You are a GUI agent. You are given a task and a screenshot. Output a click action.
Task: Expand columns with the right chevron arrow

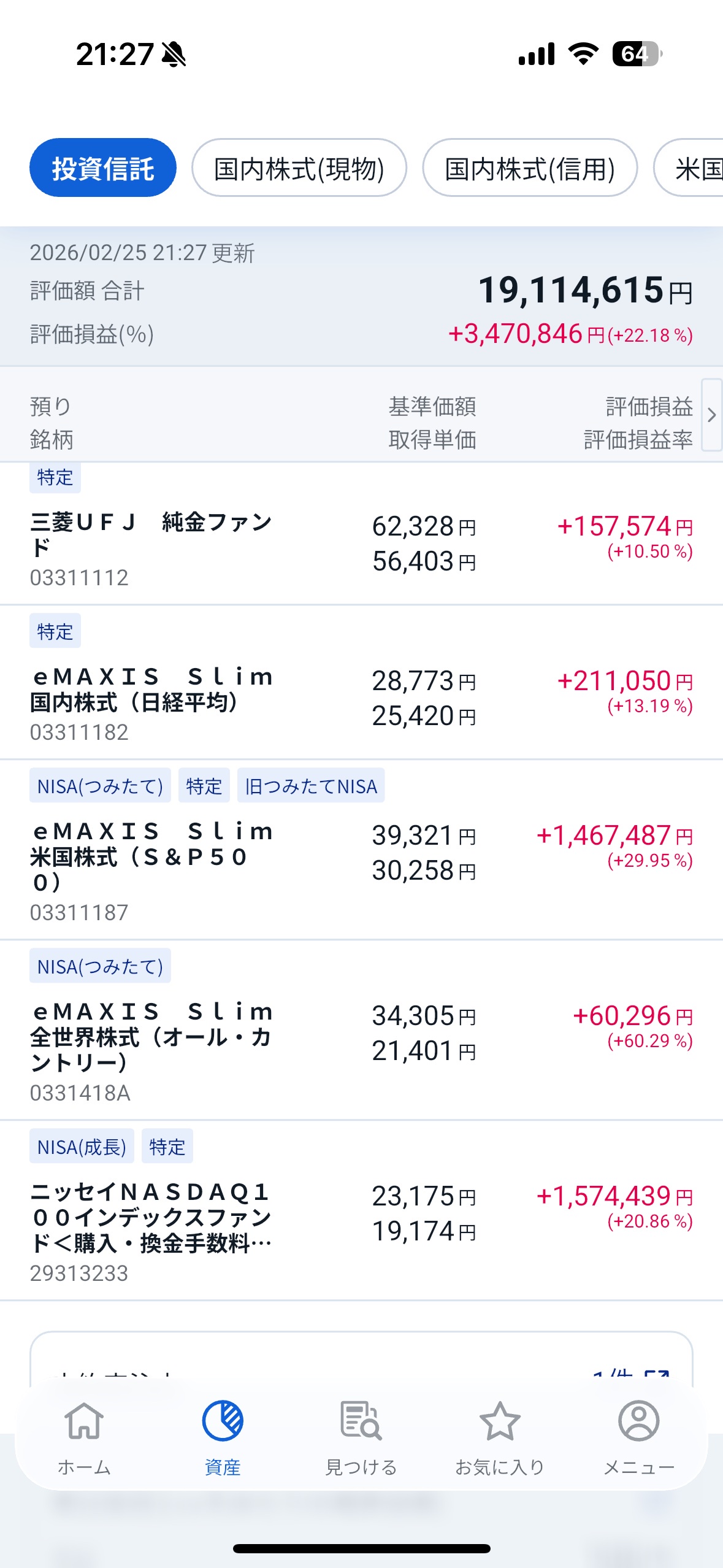(x=711, y=415)
